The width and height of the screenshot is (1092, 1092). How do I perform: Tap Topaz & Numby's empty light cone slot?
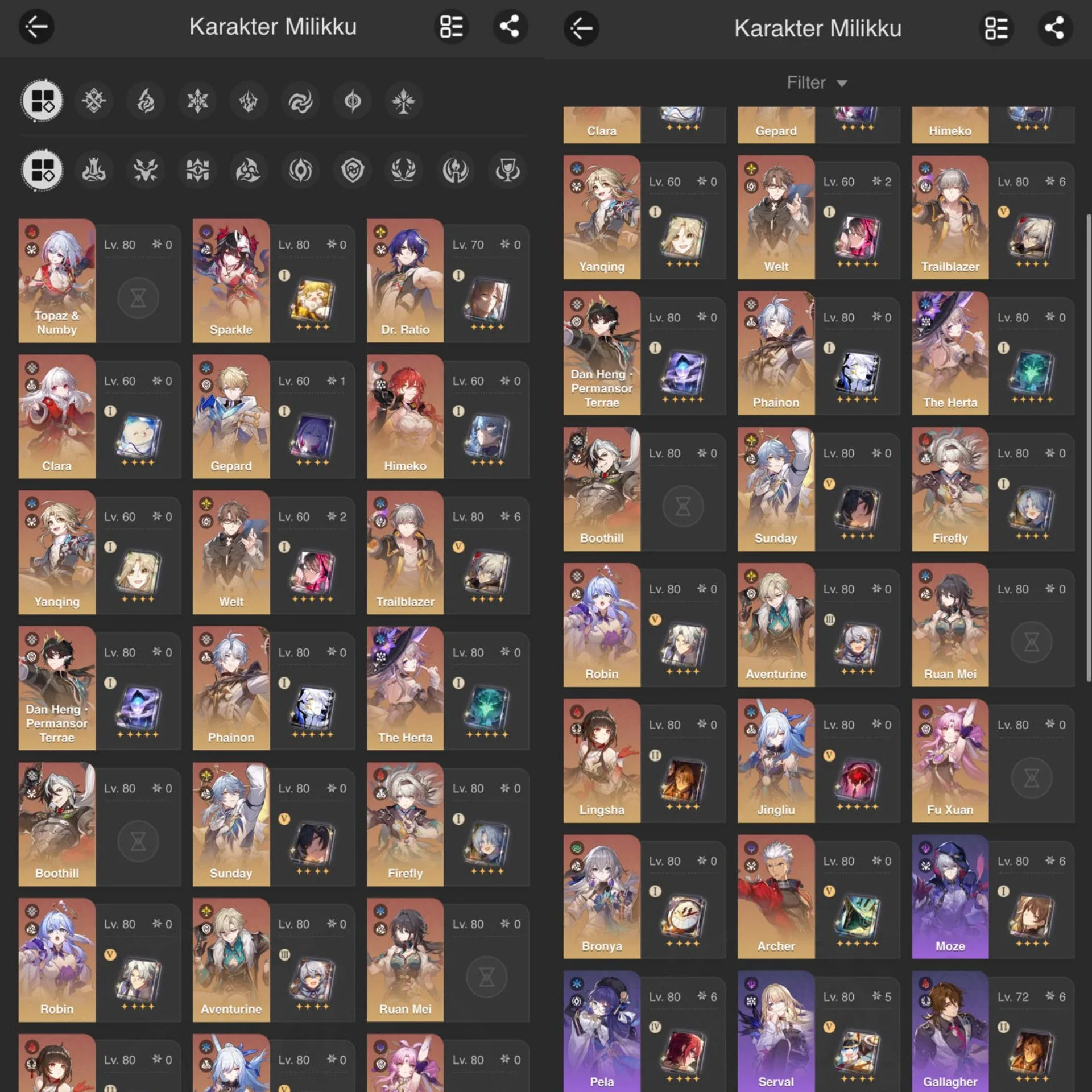tap(138, 297)
